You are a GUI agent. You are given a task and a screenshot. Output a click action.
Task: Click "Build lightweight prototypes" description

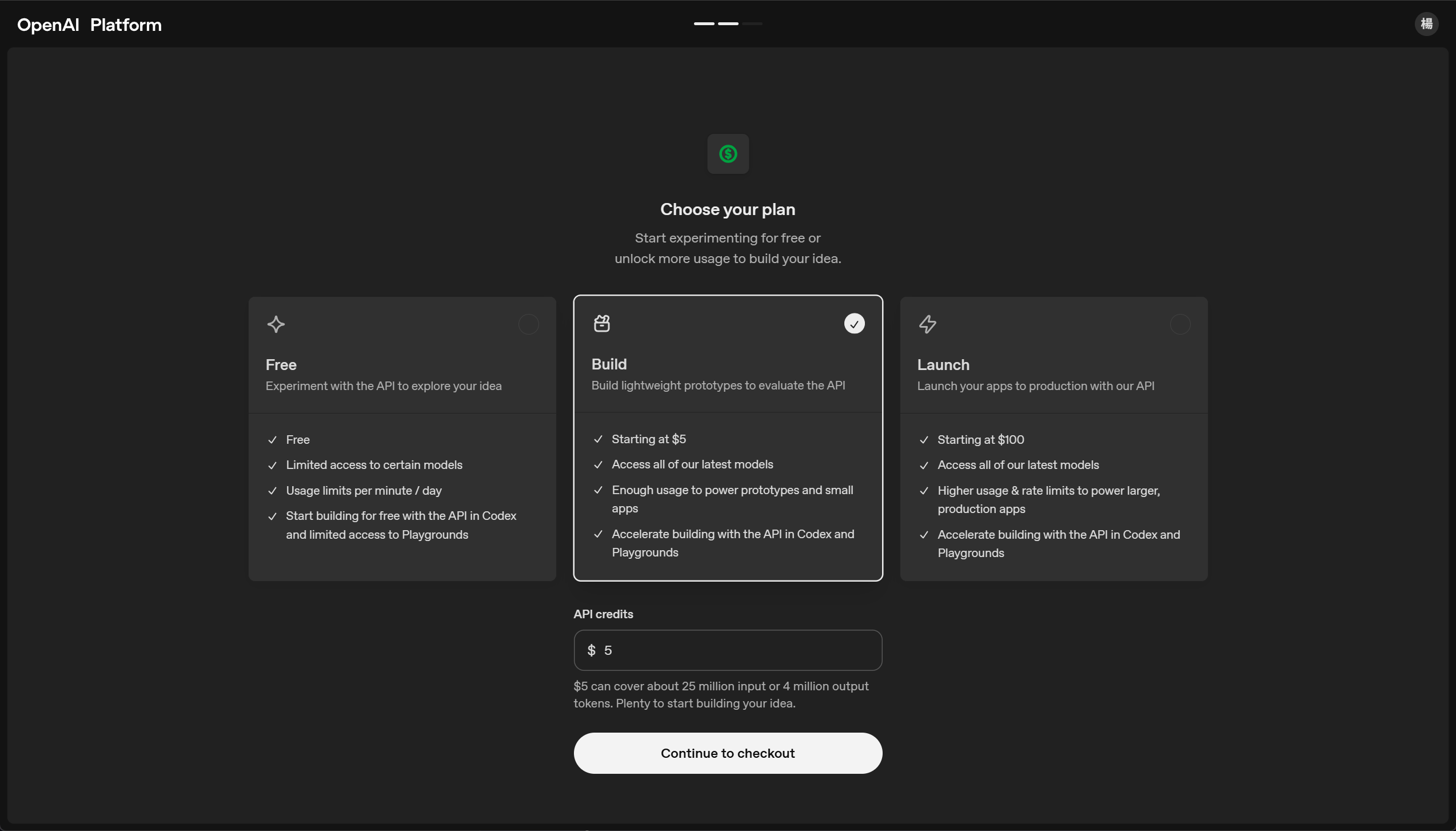pos(718,385)
